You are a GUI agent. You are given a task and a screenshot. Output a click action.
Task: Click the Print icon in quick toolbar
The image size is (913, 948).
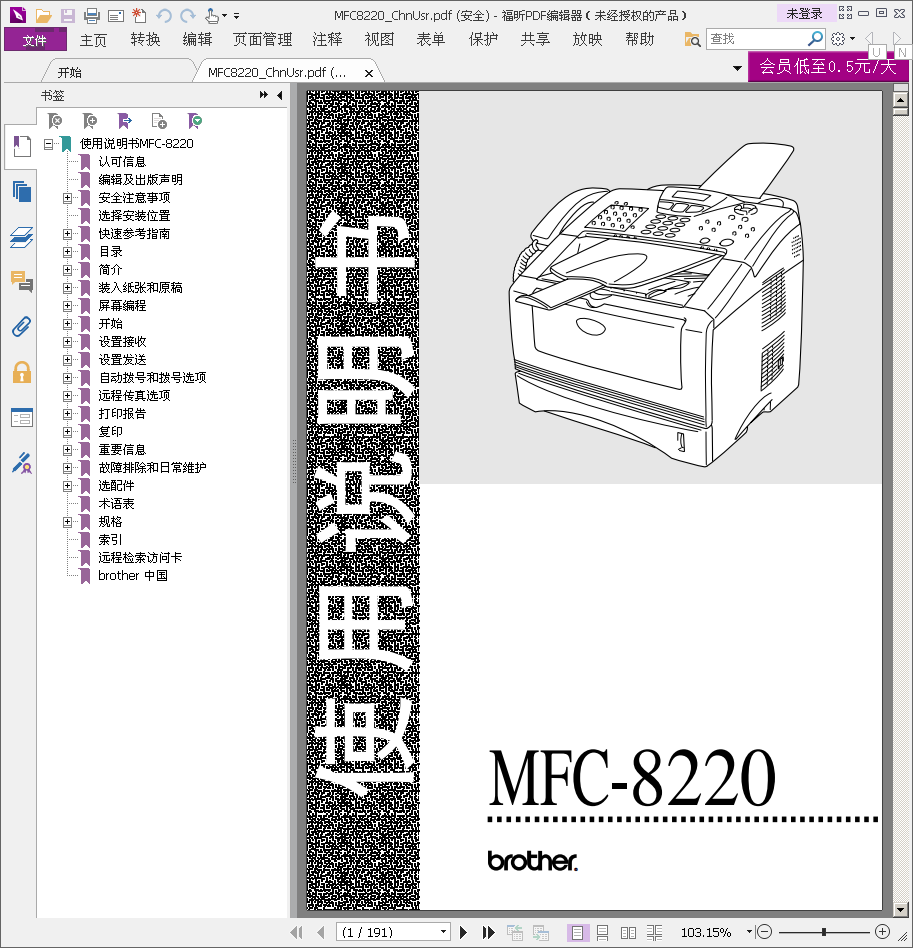click(92, 16)
